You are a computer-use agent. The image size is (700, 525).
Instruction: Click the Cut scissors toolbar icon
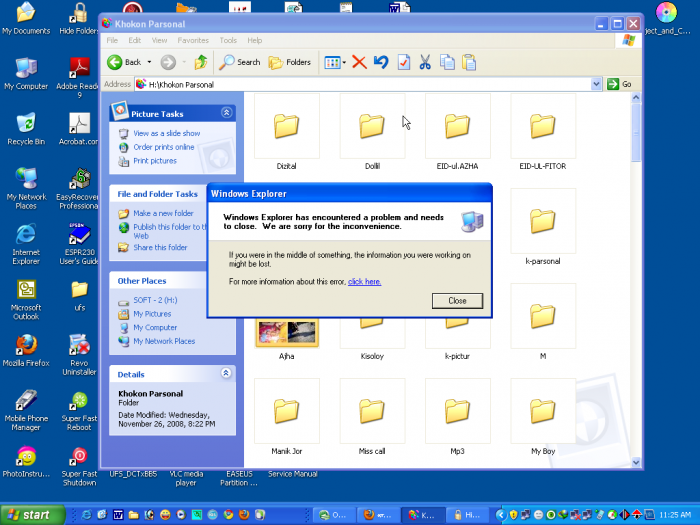coord(425,62)
